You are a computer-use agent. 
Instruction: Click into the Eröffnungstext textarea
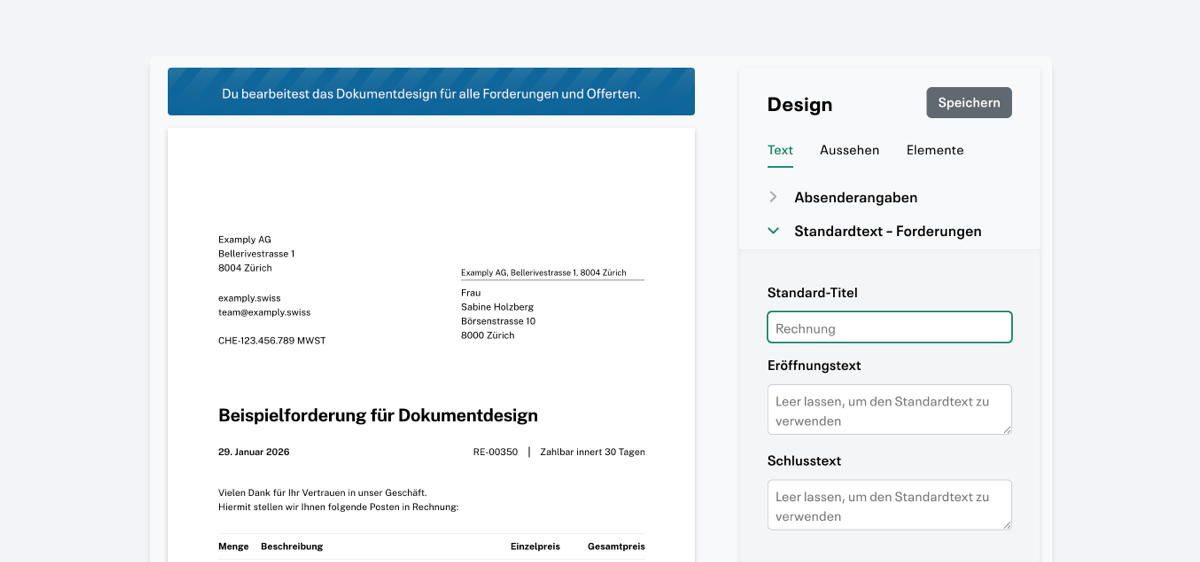[889, 410]
